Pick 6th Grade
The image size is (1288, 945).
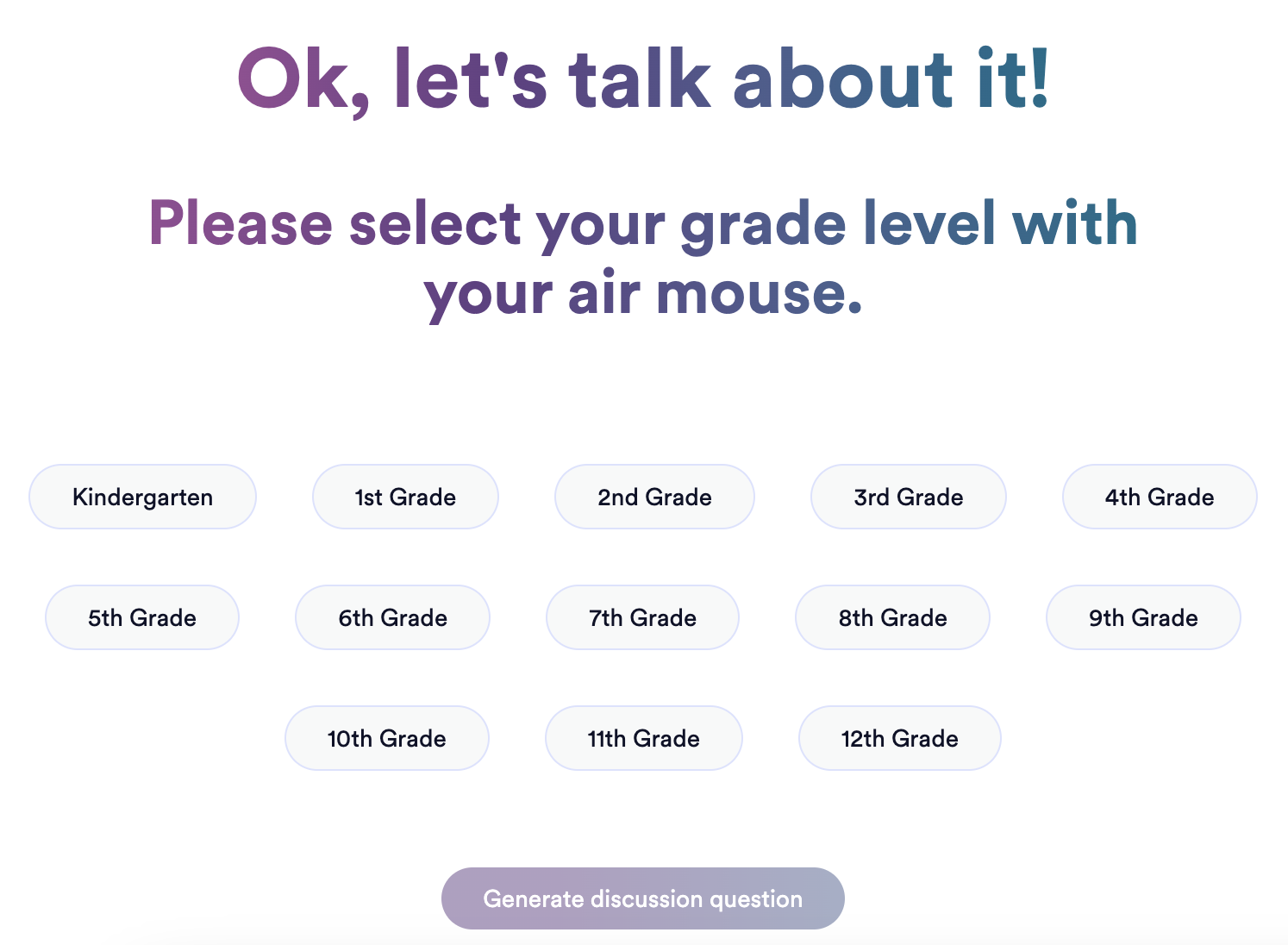pyautogui.click(x=392, y=617)
